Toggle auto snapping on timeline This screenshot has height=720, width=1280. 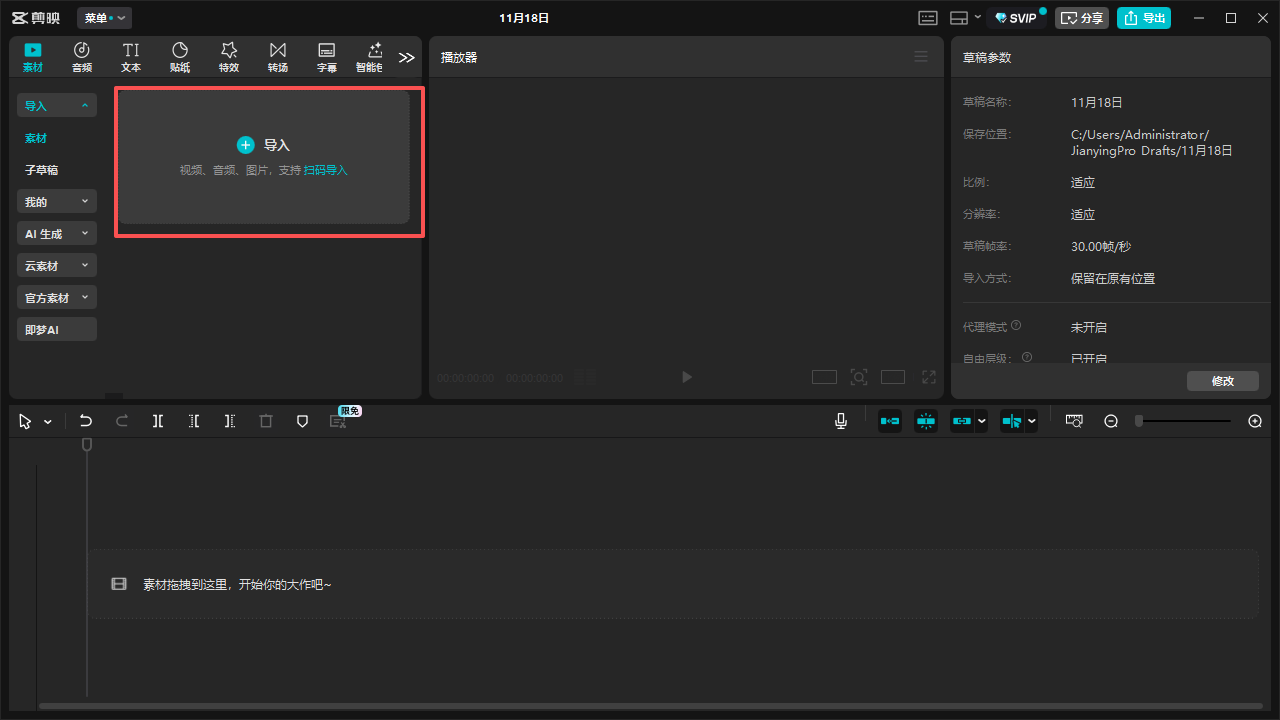tap(926, 421)
